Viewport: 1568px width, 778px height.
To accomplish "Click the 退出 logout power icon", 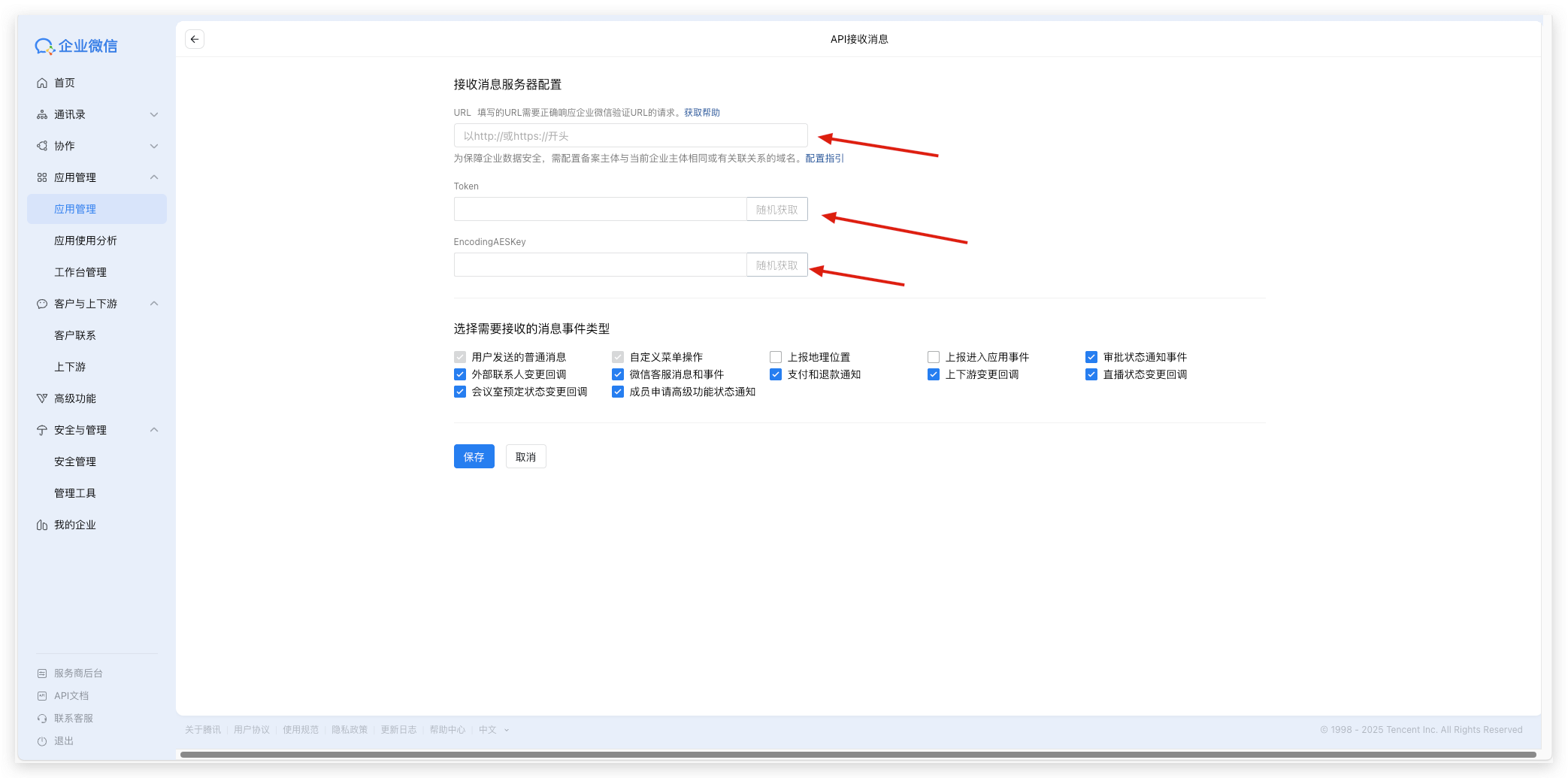I will pyautogui.click(x=42, y=741).
